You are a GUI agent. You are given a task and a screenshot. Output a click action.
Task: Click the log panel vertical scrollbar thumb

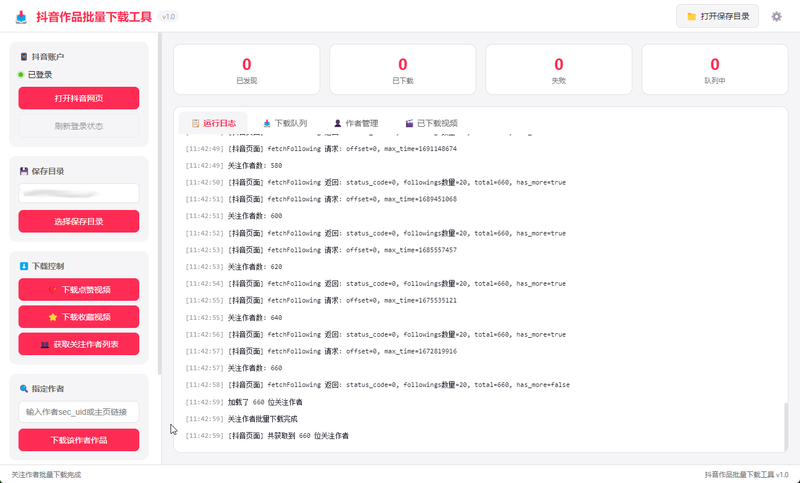786,425
